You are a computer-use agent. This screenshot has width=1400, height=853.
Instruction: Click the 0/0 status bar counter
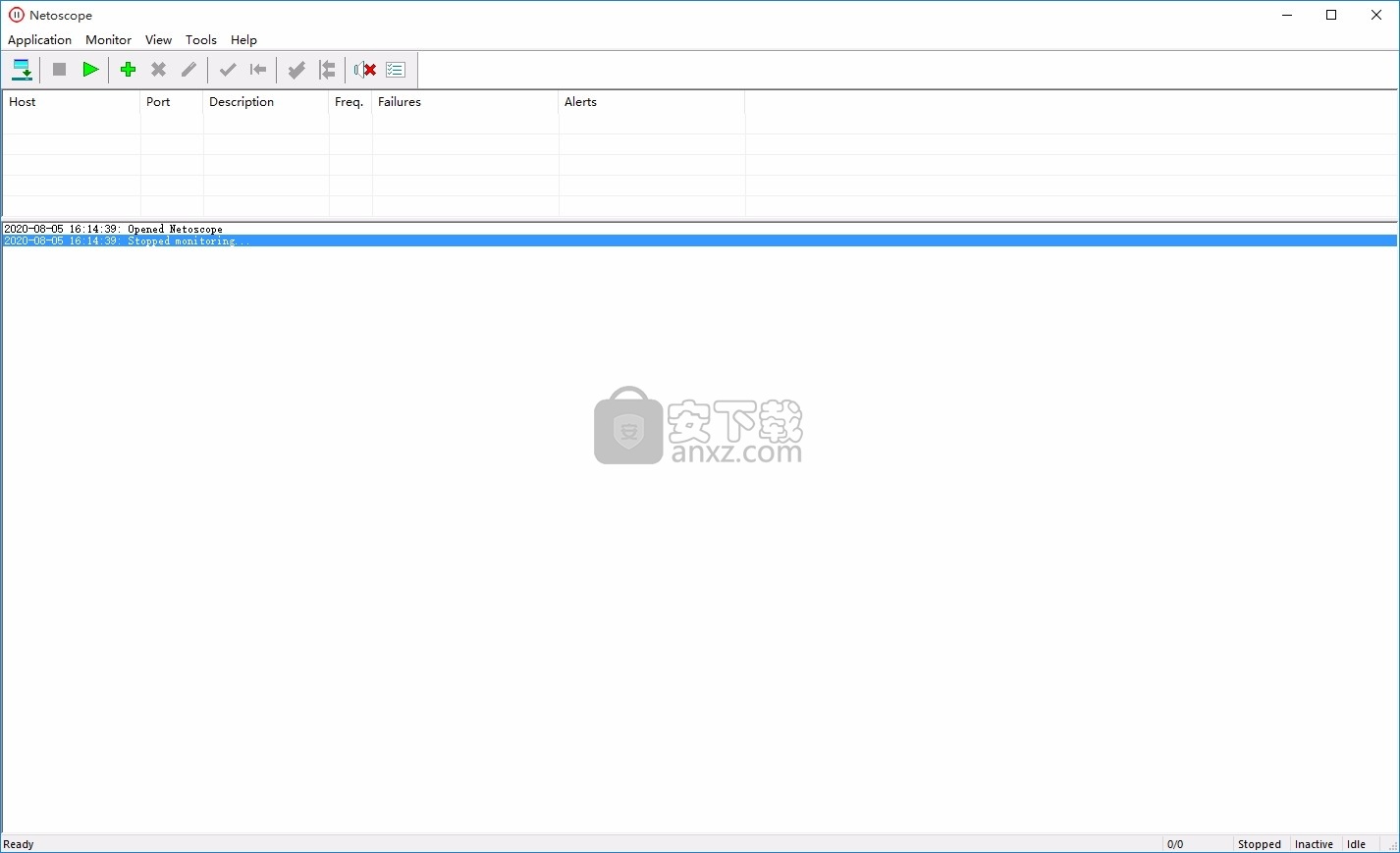pyautogui.click(x=1175, y=844)
